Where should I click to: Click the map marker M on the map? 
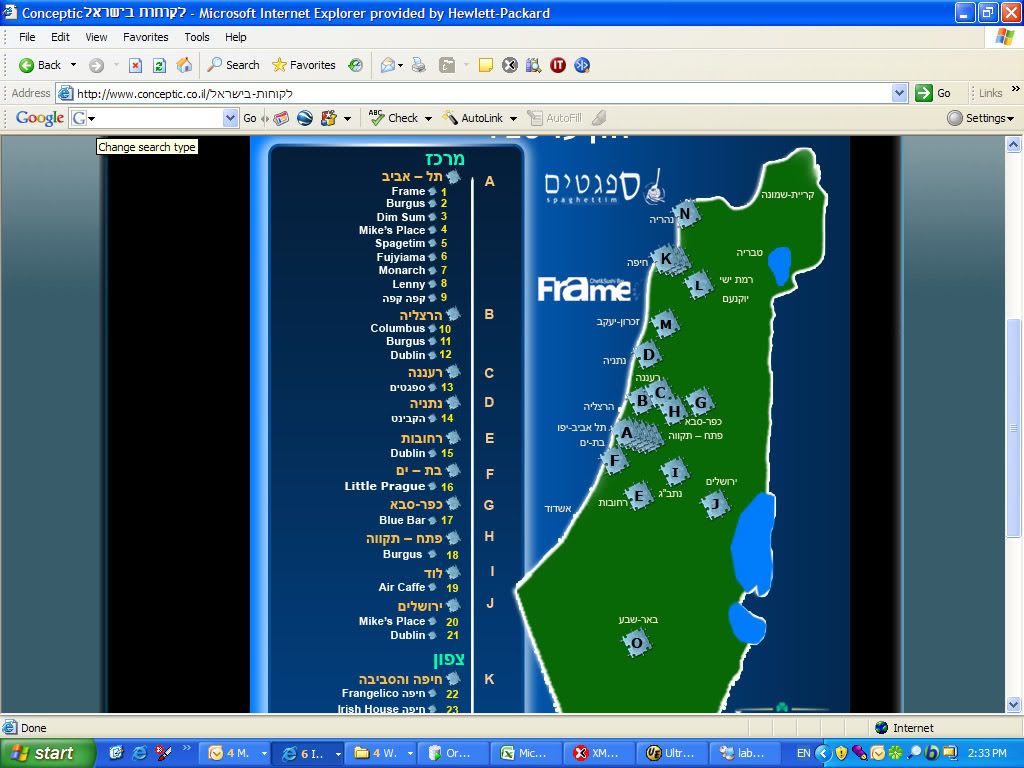tap(665, 324)
